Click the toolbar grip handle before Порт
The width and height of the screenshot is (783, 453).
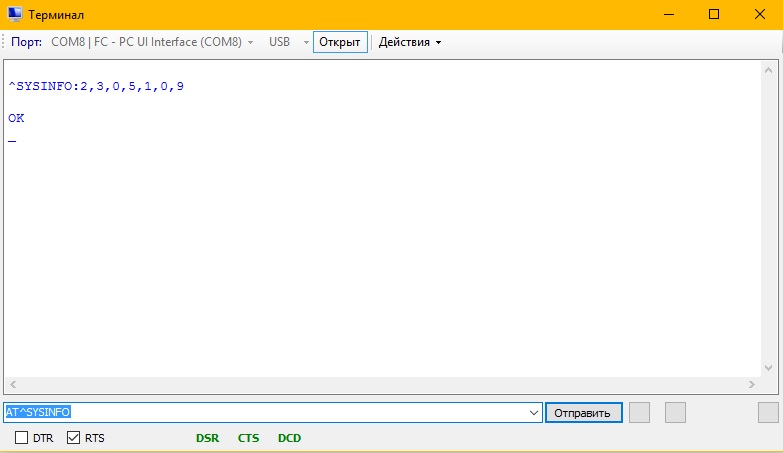pyautogui.click(x=3, y=42)
